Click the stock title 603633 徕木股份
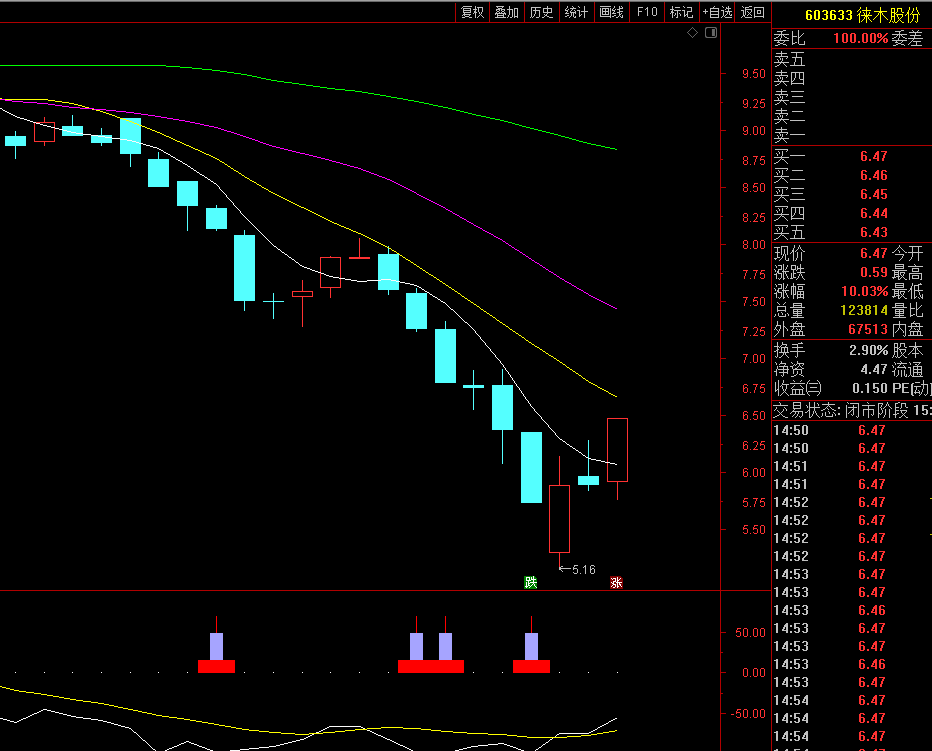932x751 pixels. pyautogui.click(x=862, y=15)
